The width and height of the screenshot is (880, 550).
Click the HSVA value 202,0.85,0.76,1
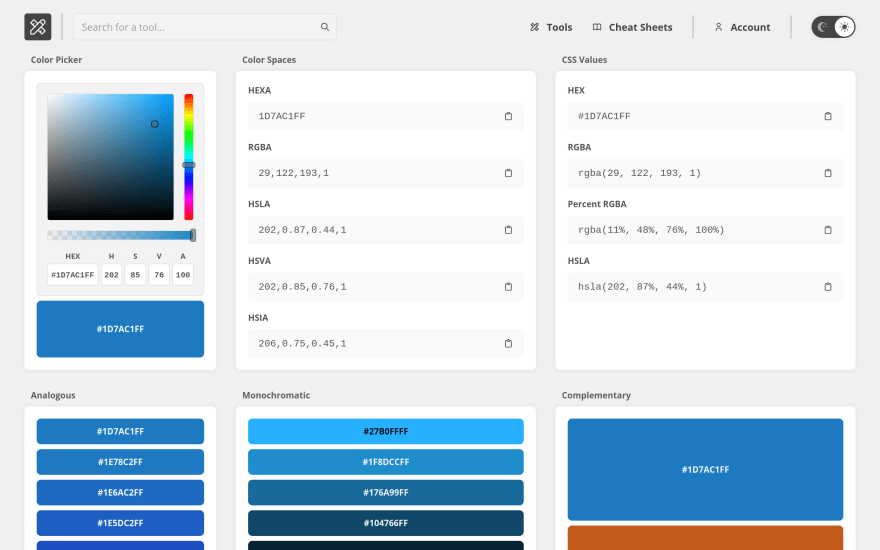point(302,286)
